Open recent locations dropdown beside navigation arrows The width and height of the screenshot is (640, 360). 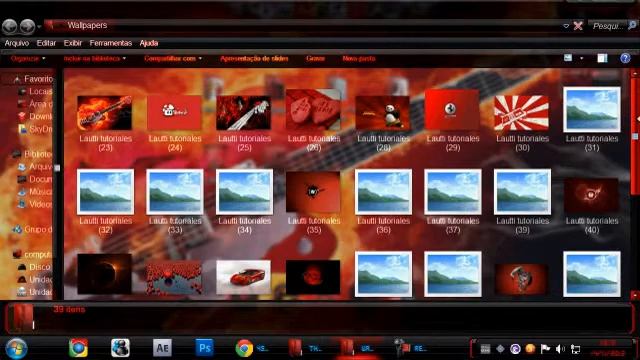39,27
